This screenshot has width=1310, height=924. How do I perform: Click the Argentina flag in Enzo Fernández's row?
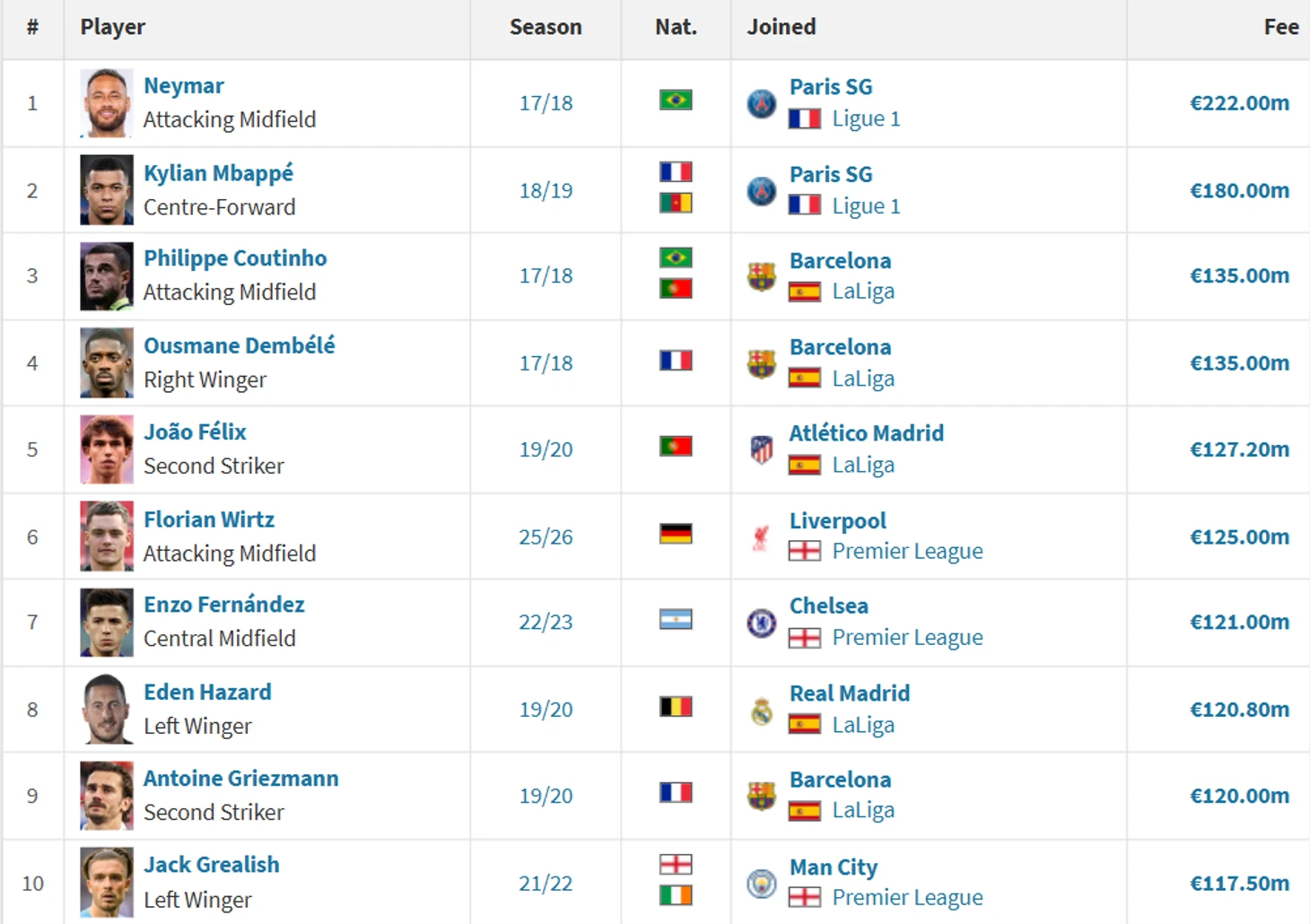[x=676, y=620]
